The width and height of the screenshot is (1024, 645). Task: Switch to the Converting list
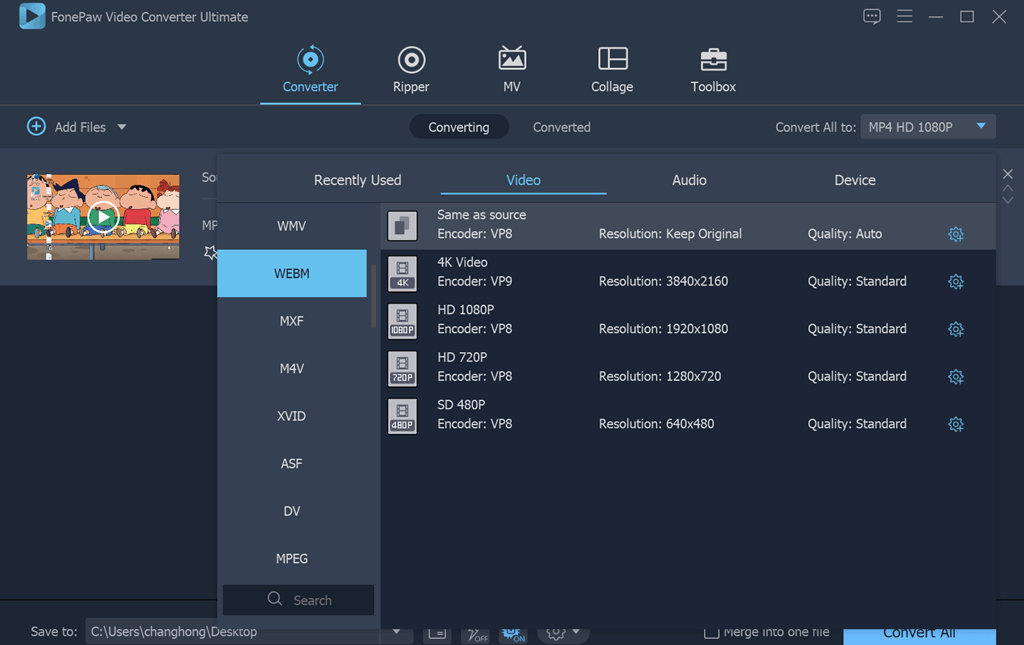[x=458, y=127]
